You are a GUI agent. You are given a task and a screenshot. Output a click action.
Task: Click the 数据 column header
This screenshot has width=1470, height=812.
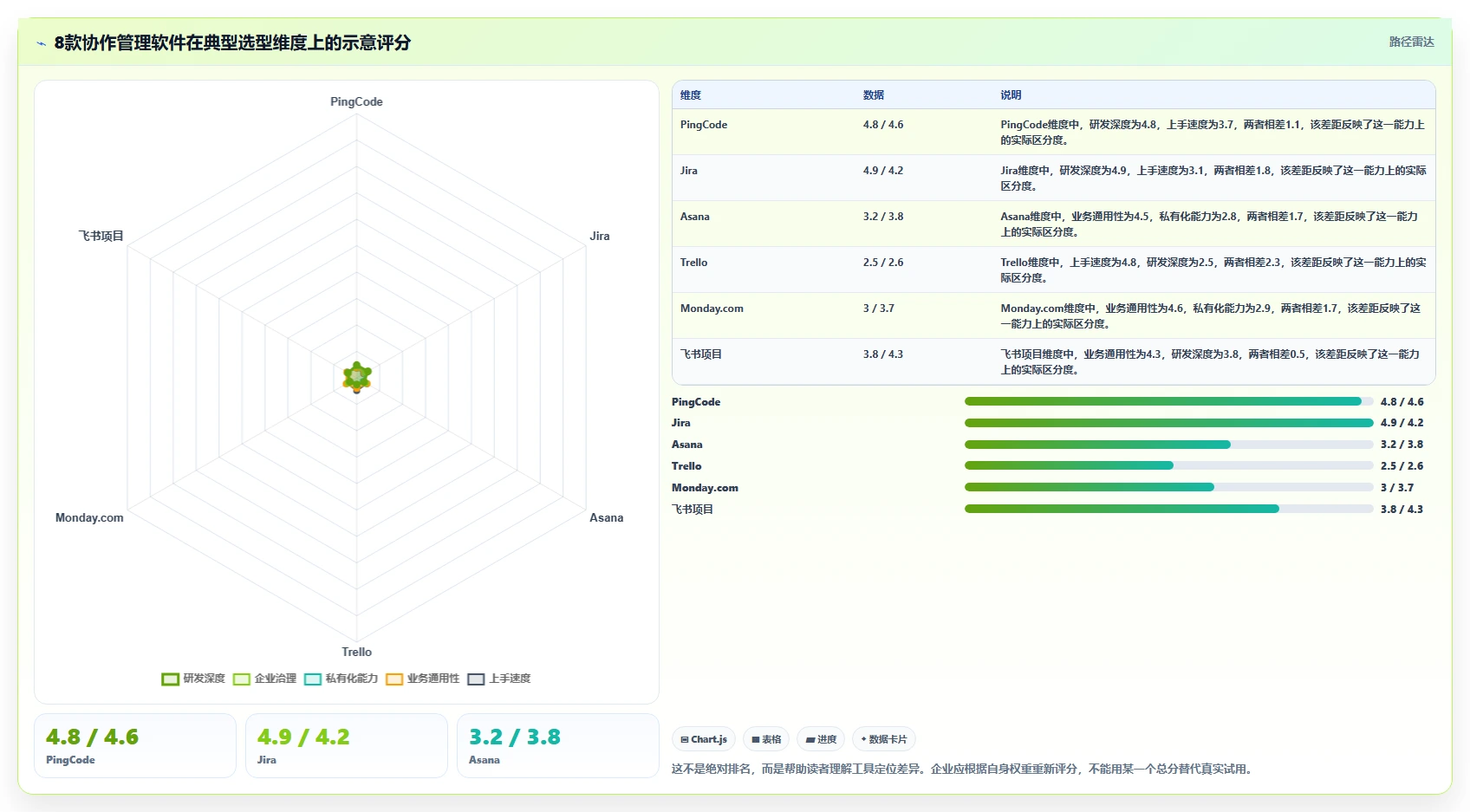point(874,95)
